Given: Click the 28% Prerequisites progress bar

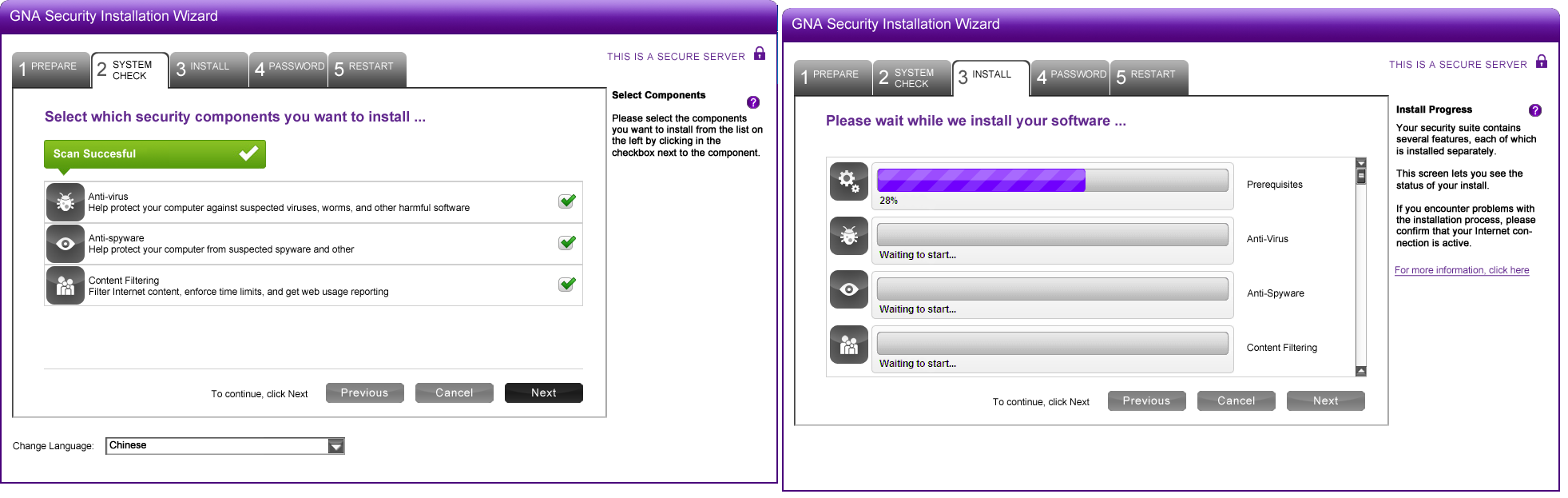Looking at the screenshot, I should (x=1053, y=180).
